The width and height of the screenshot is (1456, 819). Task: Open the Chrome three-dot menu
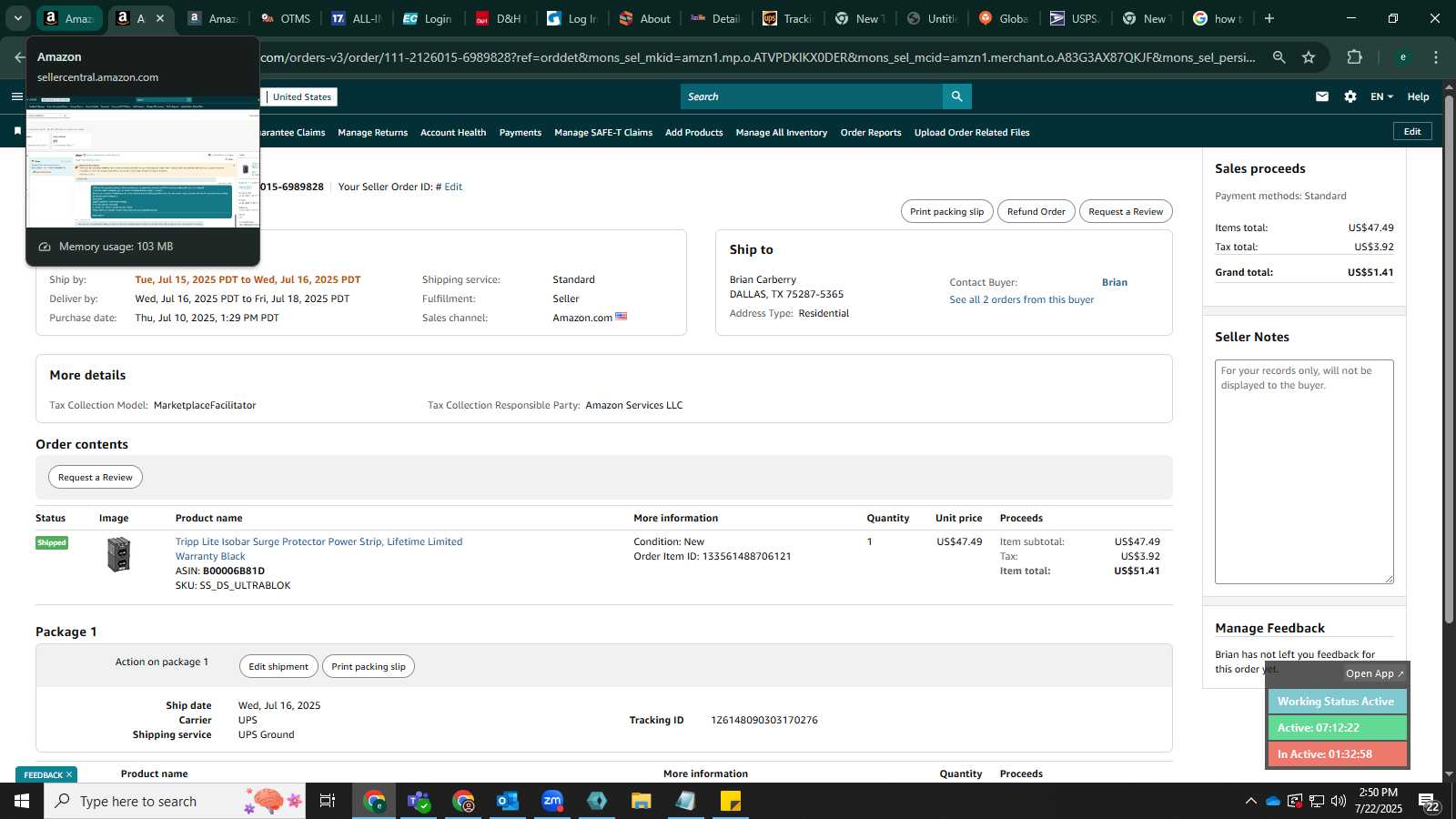click(1436, 57)
